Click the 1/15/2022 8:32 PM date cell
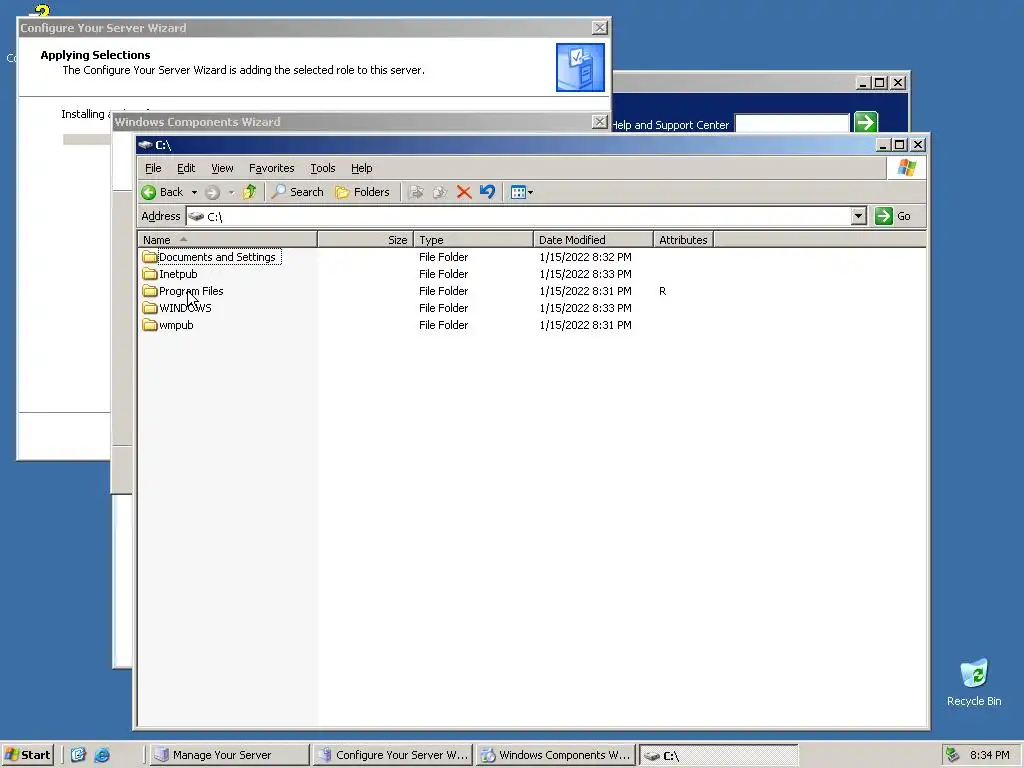The image size is (1024, 768). (x=585, y=257)
